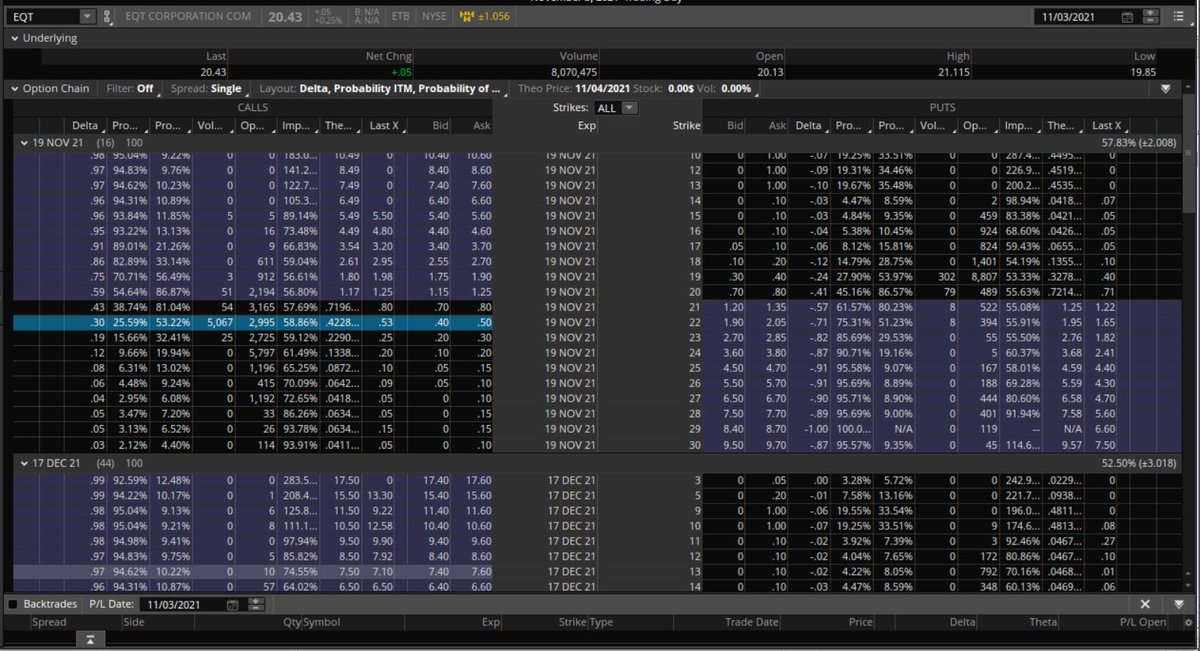Open the EQT symbol dropdown arrow

pos(86,17)
